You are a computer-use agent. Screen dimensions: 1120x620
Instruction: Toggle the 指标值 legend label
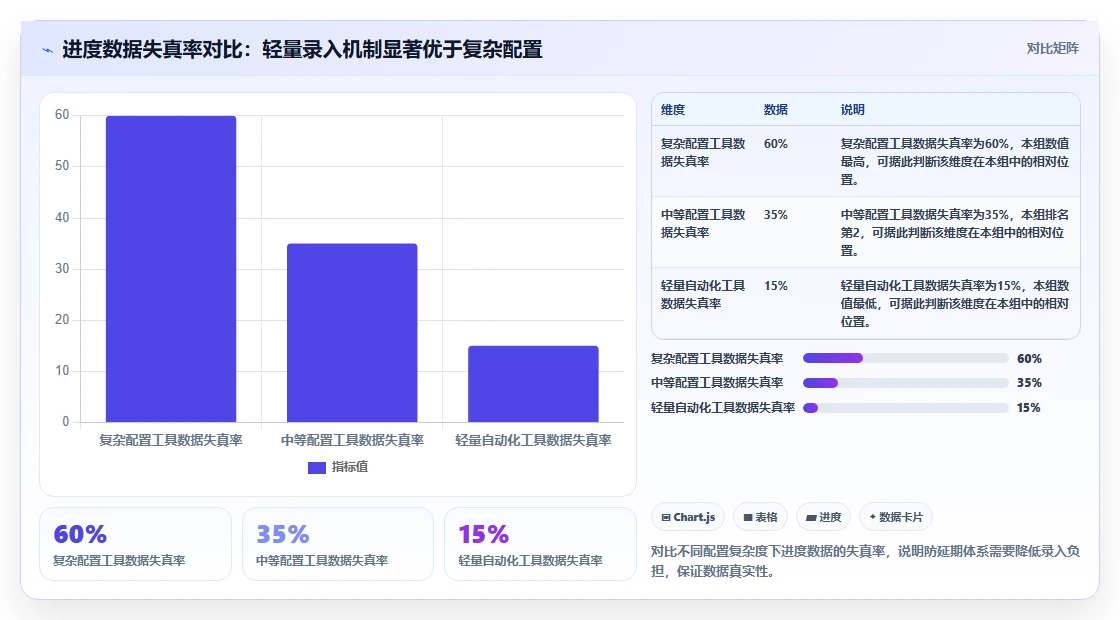click(x=350, y=467)
